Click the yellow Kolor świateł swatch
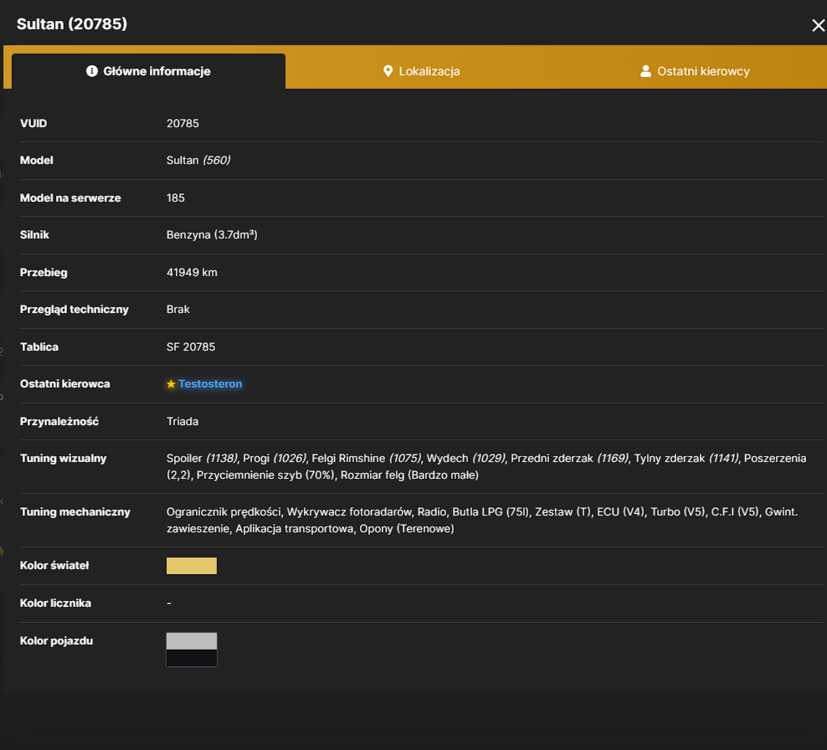This screenshot has width=827, height=750. [x=191, y=565]
